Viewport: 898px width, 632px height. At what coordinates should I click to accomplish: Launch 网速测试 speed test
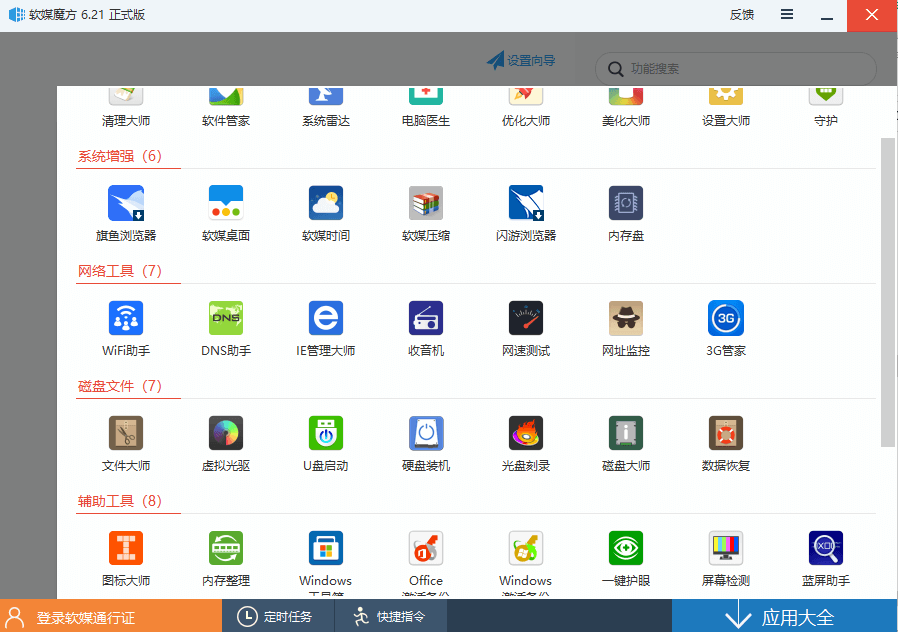point(526,318)
